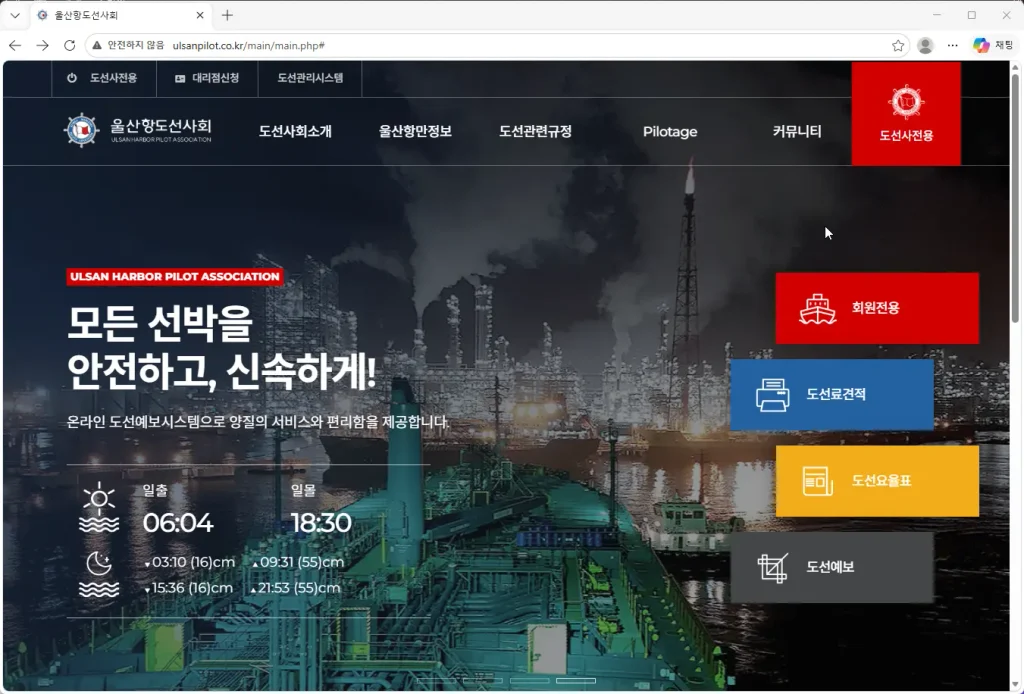Click the page vertical scrollbar thumb
This screenshot has width=1024, height=694.
[x=1016, y=196]
